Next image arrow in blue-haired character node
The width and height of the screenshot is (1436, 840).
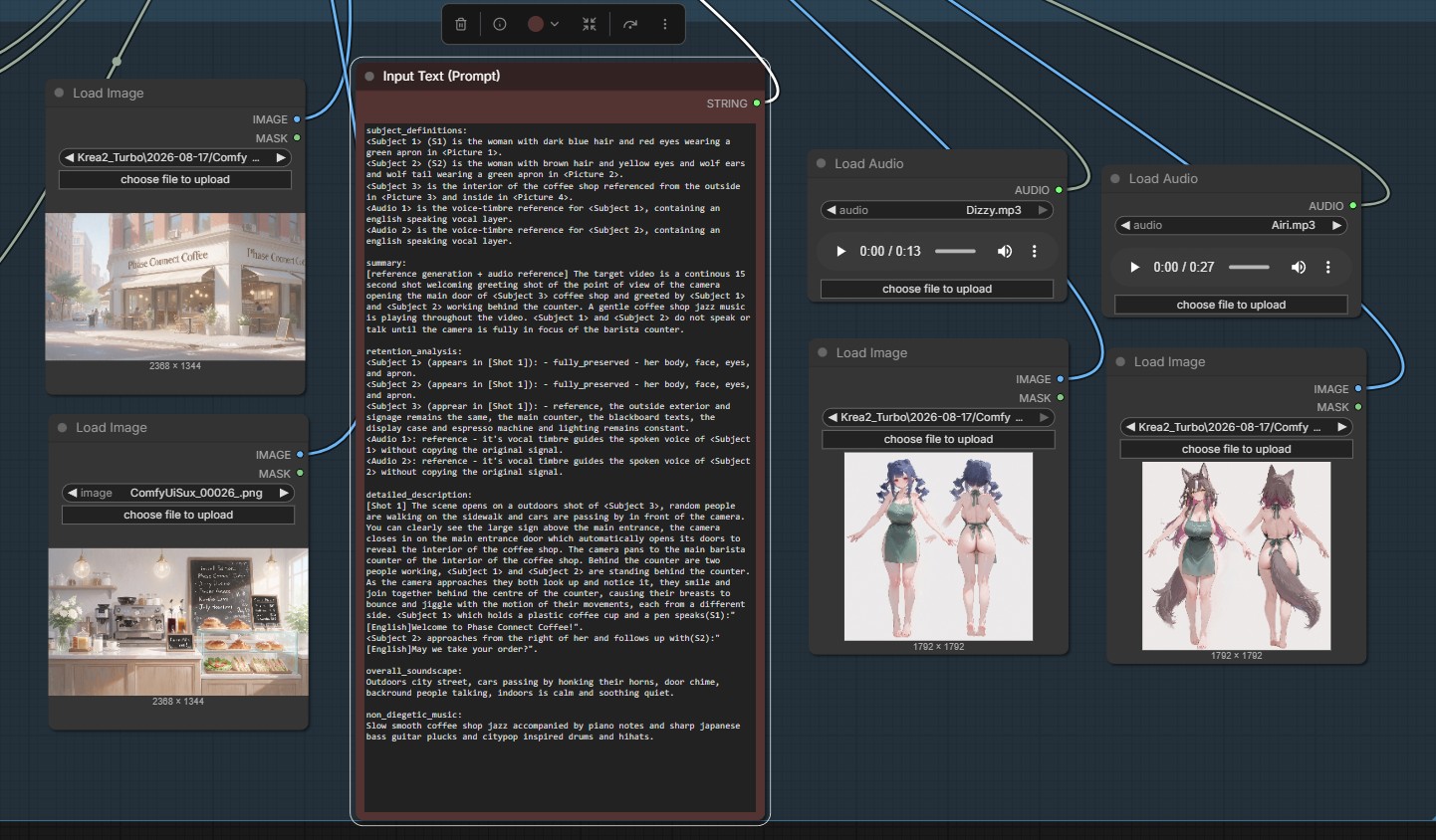[1044, 417]
